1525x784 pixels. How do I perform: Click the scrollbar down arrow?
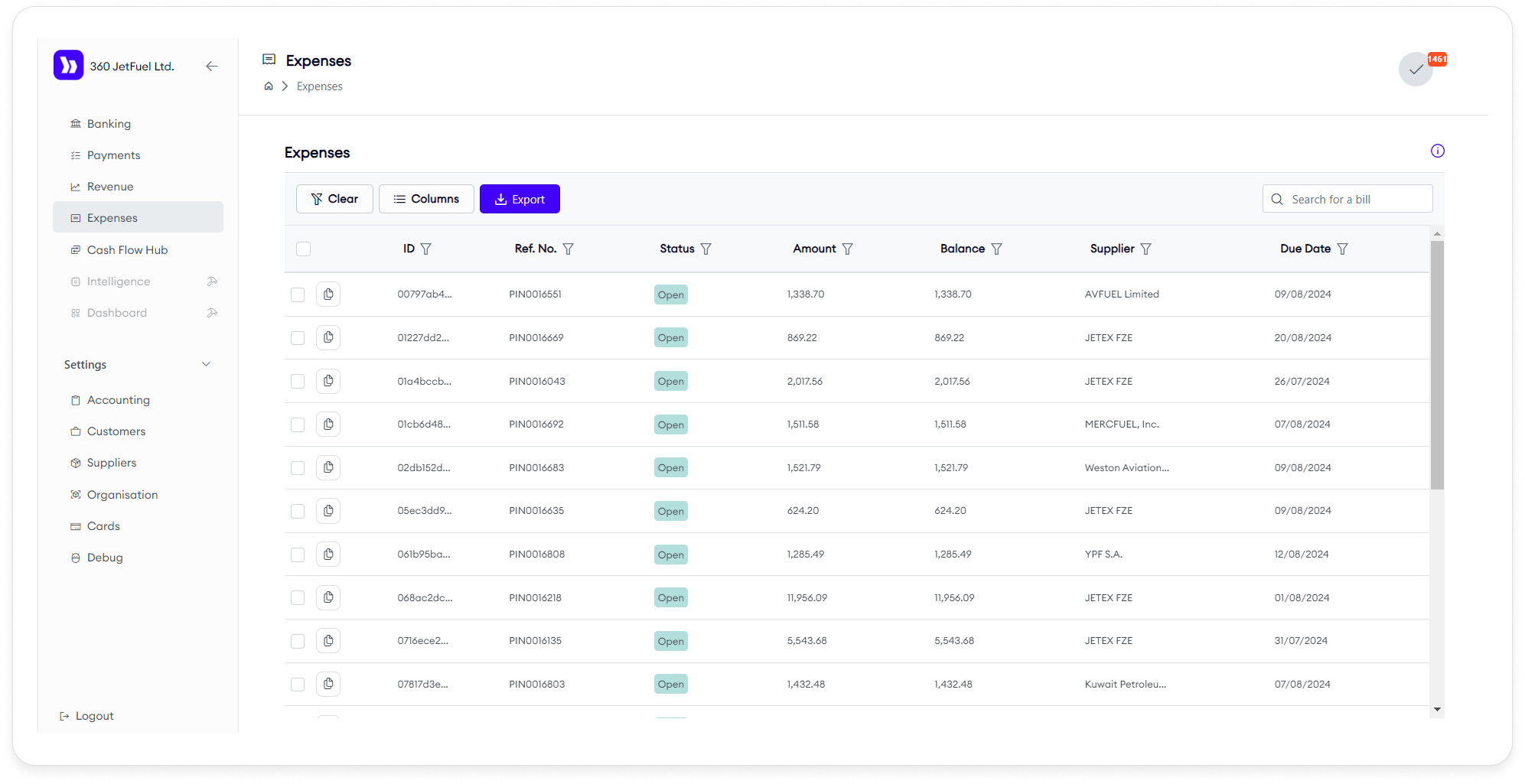pos(1437,710)
